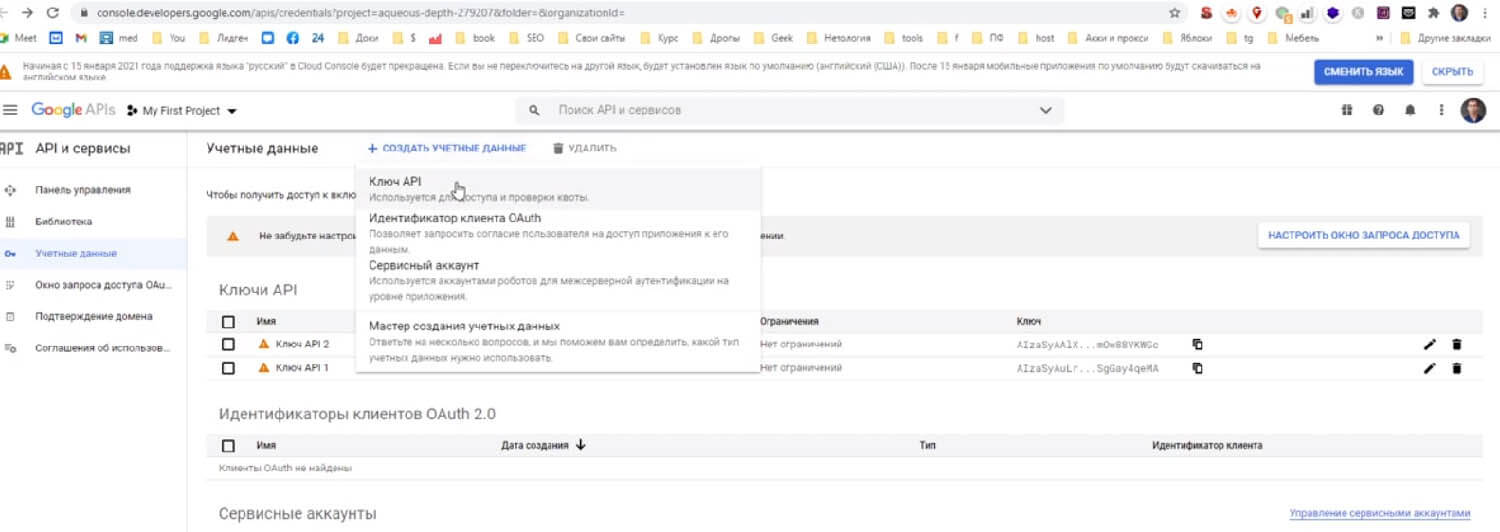Click warning triangle next to Ключ API 2
This screenshot has height=532, width=1500.
point(264,344)
